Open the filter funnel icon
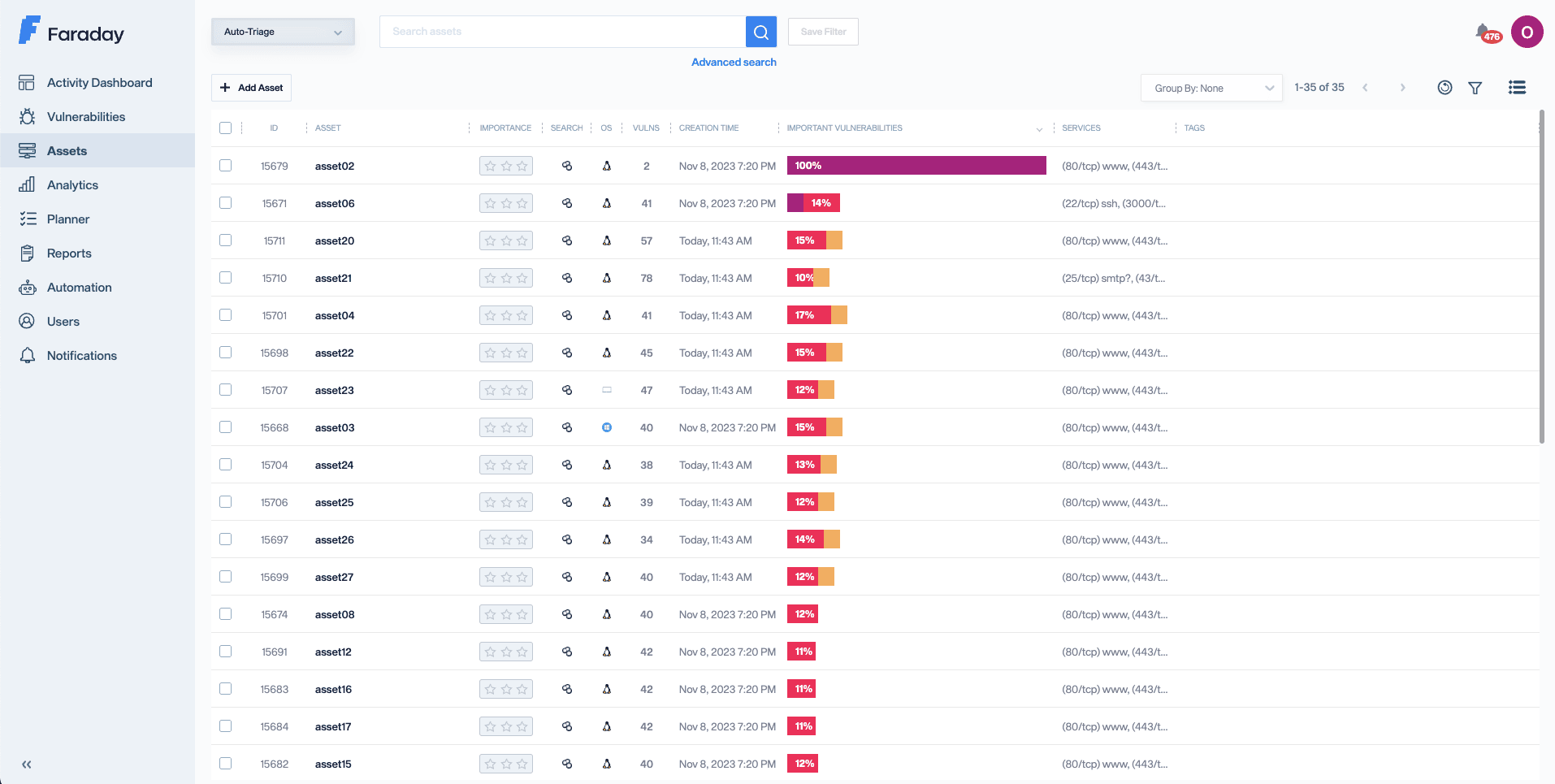The height and width of the screenshot is (784, 1555). coord(1475,88)
